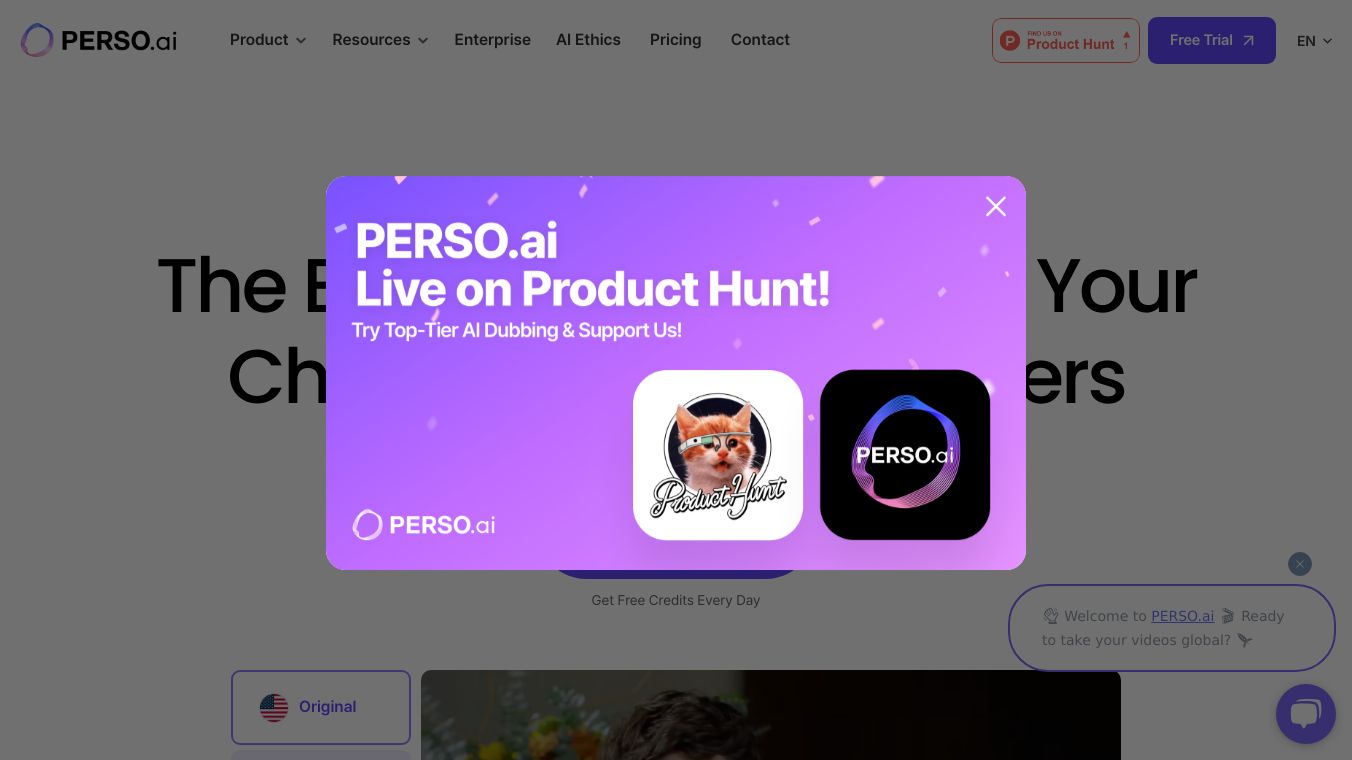Close the Product Hunt popup with X
The height and width of the screenshot is (760, 1352).
pyautogui.click(x=996, y=206)
